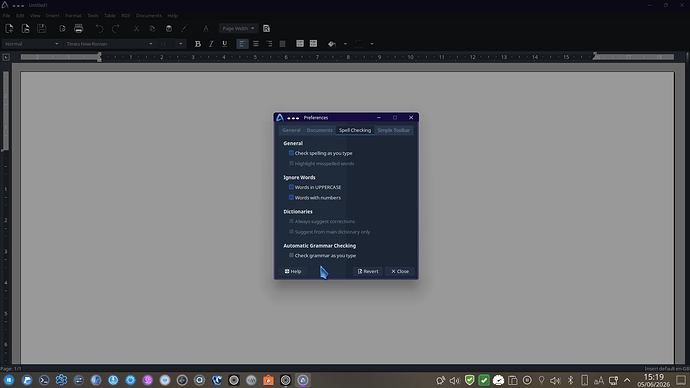Viewport: 690px width, 388px height.
Task: Create new document icon
Action: point(9,29)
